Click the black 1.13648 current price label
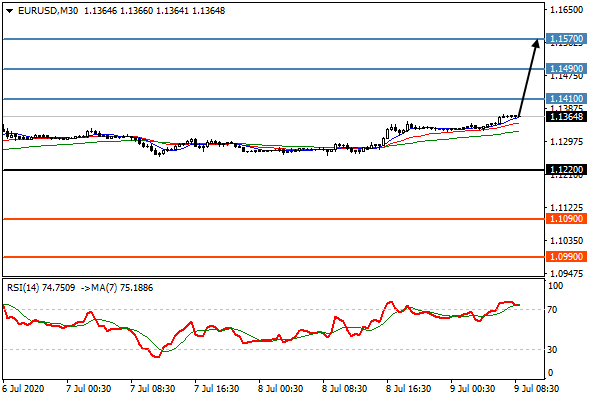The width and height of the screenshot is (590, 400). (566, 117)
